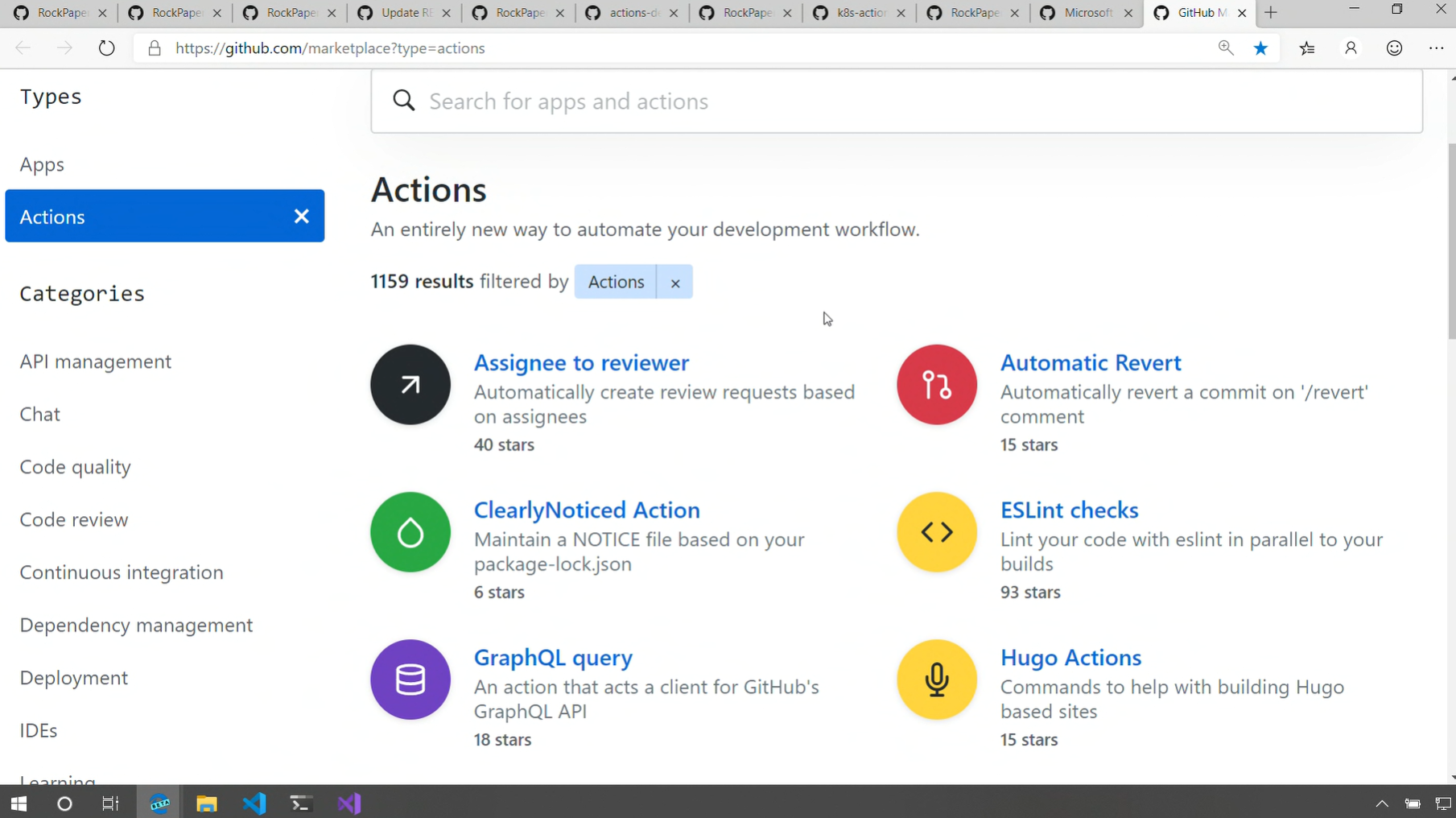Click the GraphQL query database icon
This screenshot has width=1456, height=818.
tap(410, 680)
